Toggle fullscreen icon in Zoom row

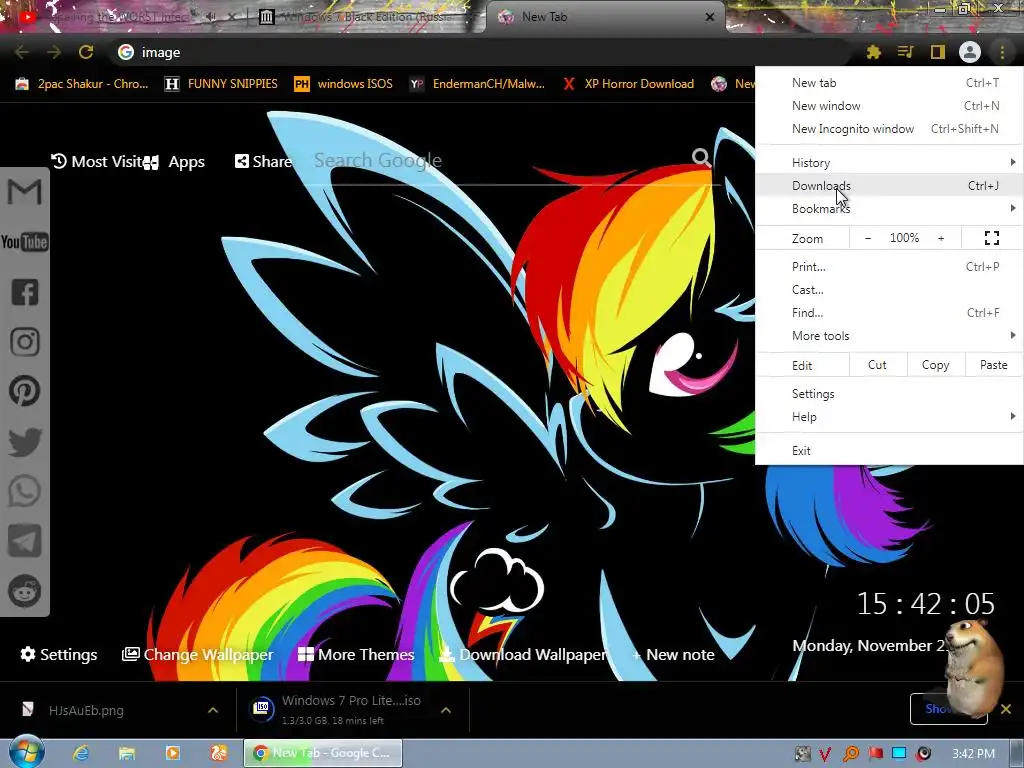click(992, 238)
